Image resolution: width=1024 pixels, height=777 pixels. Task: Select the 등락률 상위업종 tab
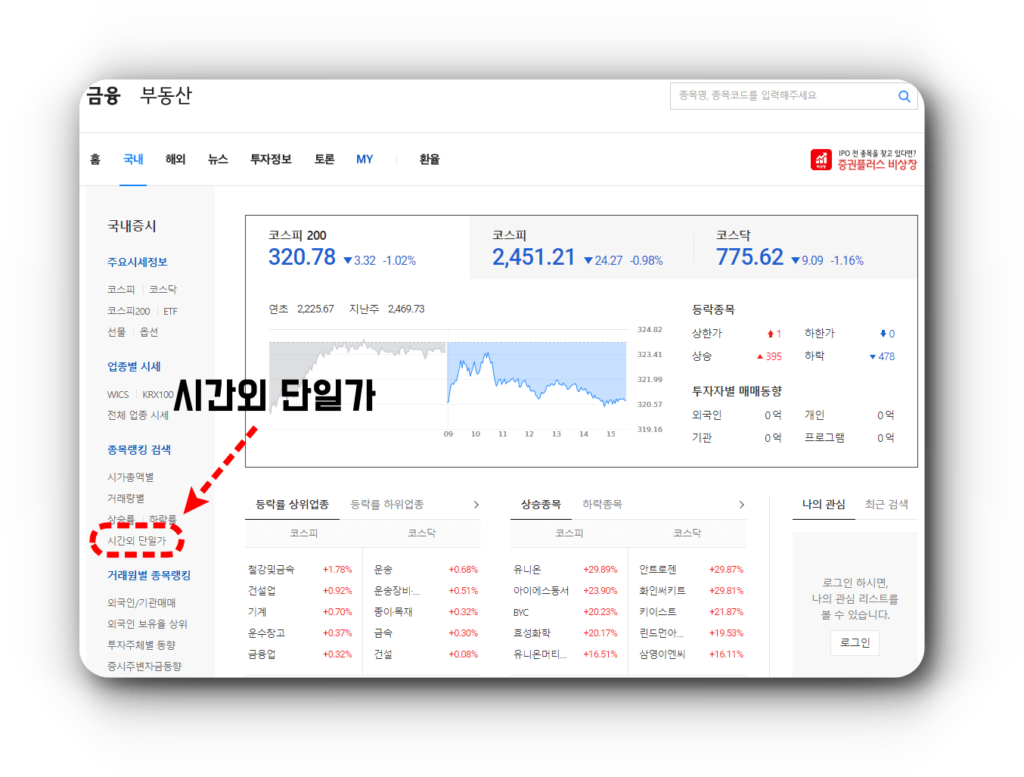292,504
